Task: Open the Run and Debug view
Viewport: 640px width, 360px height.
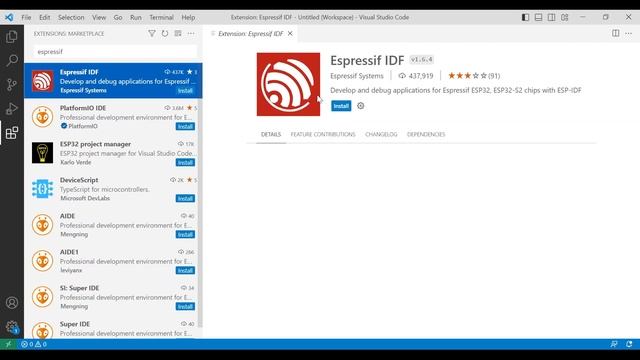Action: coord(12,109)
